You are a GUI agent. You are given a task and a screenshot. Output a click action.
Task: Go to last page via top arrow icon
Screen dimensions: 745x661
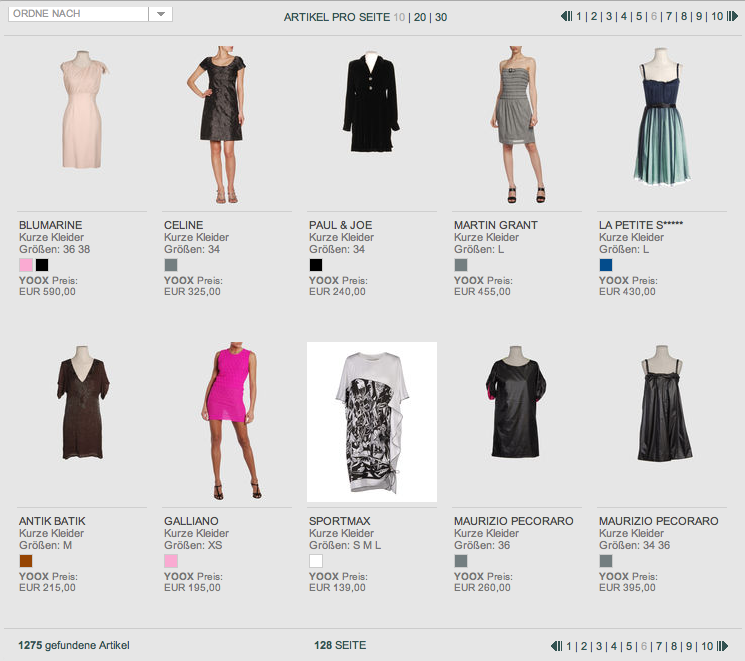pos(733,16)
